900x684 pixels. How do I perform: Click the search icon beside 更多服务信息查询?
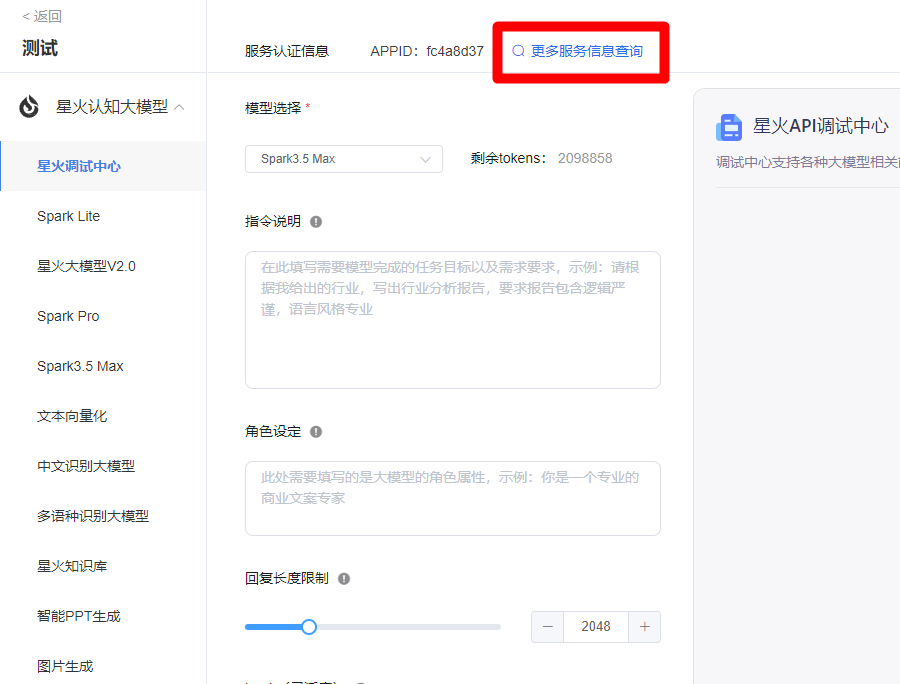click(518, 51)
